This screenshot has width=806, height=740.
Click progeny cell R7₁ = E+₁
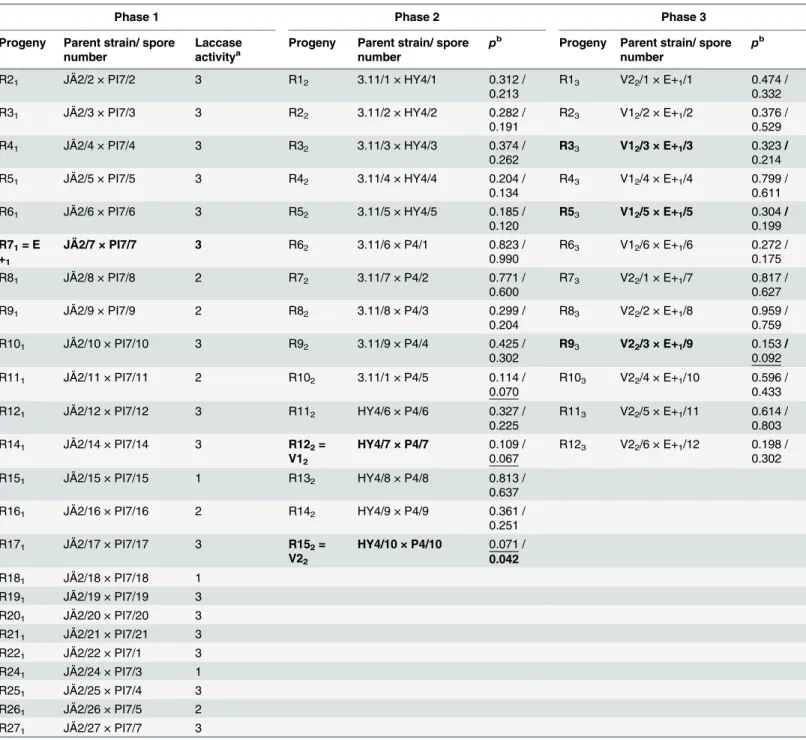pyautogui.click(x=20, y=252)
